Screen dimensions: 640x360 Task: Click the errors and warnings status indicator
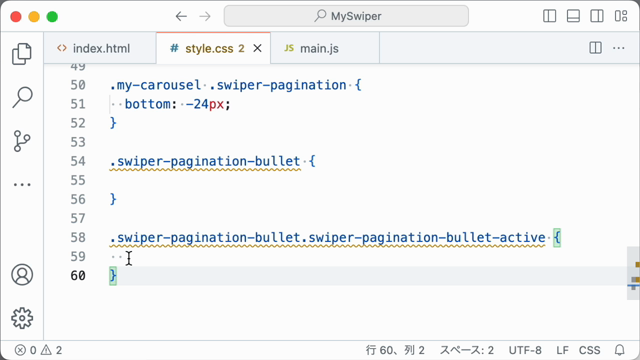point(38,350)
